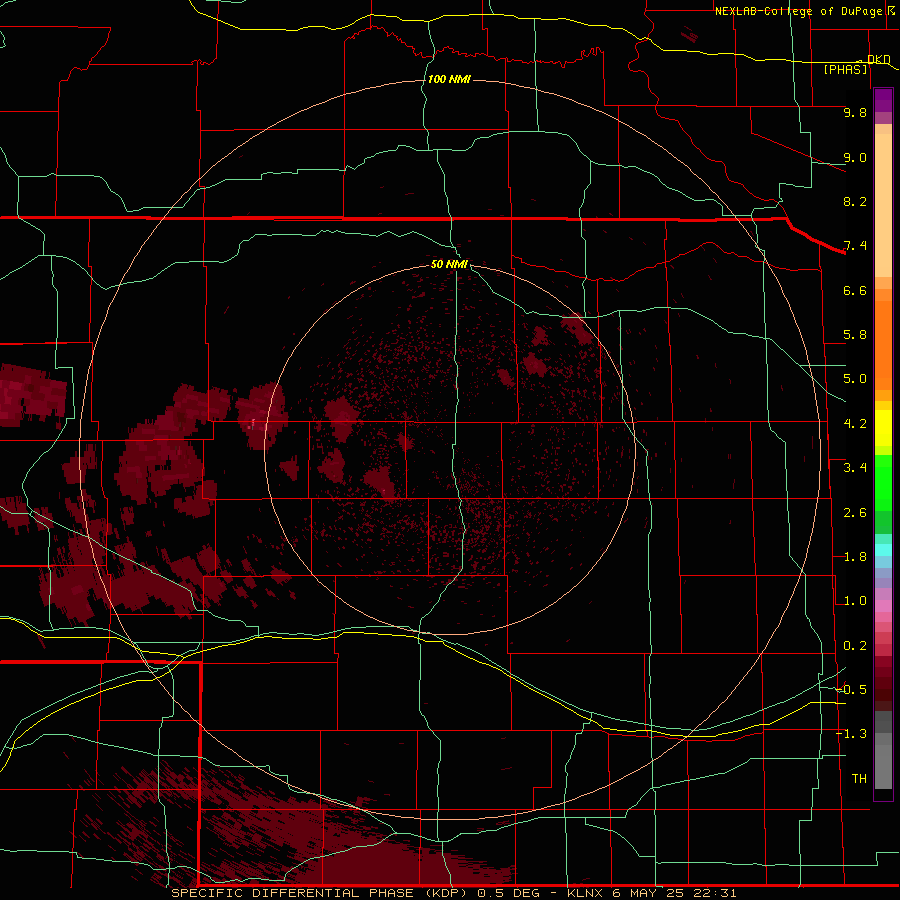Click the KLNX radar site identifier
This screenshot has height=900, width=900.
585,893
